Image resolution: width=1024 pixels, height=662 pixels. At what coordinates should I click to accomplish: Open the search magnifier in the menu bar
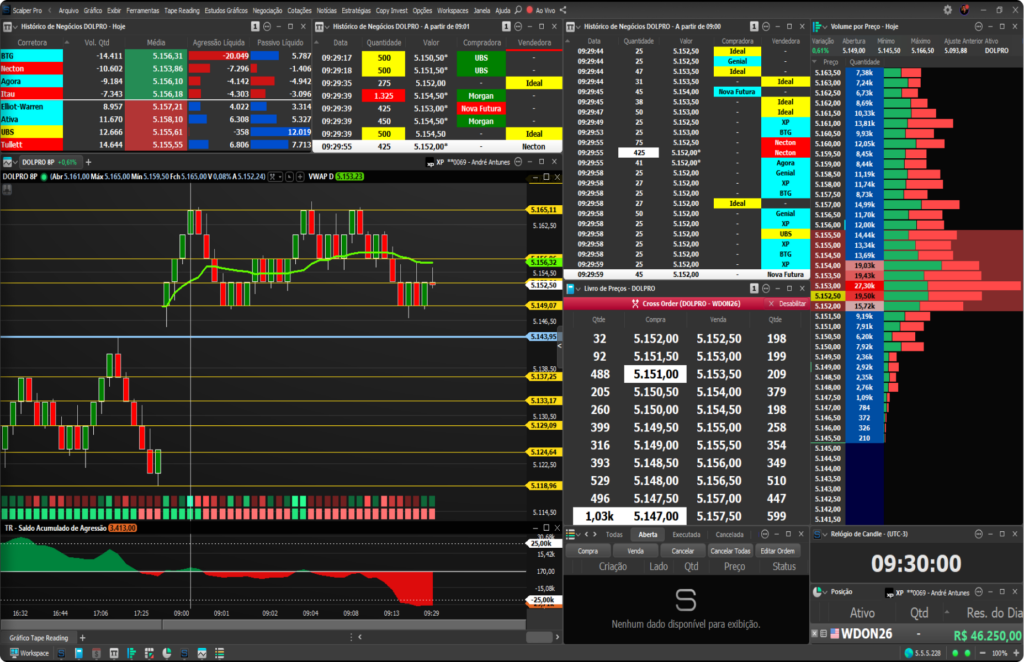pyautogui.click(x=518, y=10)
